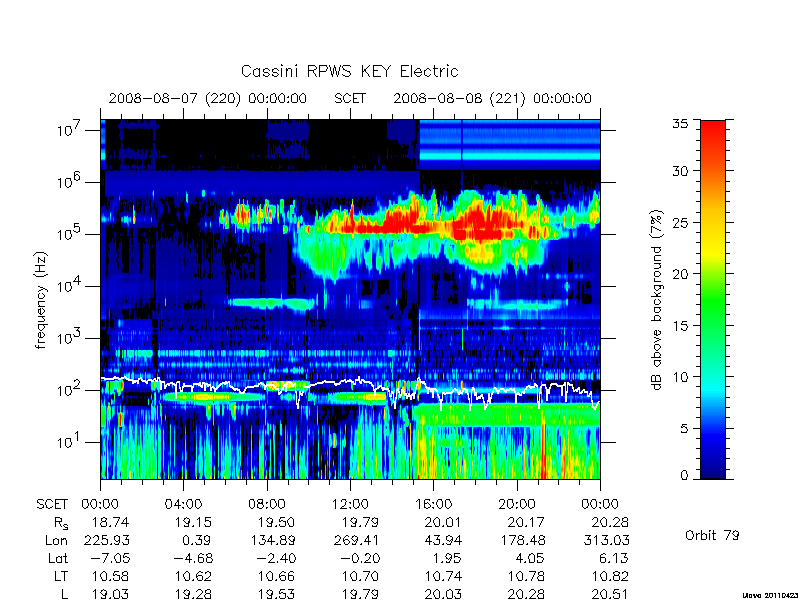Click the Rs value 19.50
This screenshot has width=800, height=600.
276,522
